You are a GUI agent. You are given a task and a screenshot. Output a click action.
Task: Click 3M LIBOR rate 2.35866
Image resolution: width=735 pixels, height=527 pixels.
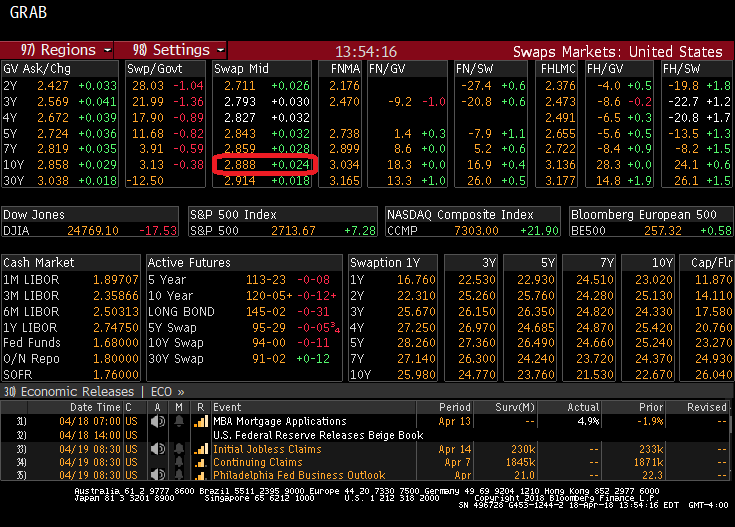[x=116, y=296]
